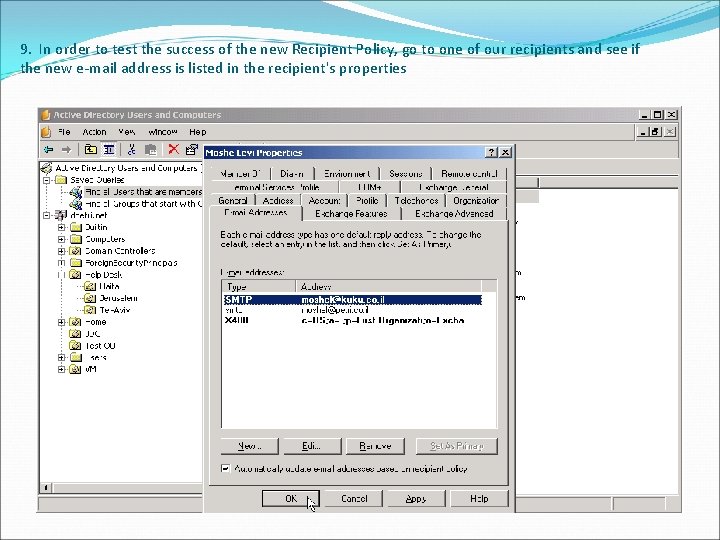Expand the VM tree node
The width and height of the screenshot is (720, 540).
pos(61,369)
